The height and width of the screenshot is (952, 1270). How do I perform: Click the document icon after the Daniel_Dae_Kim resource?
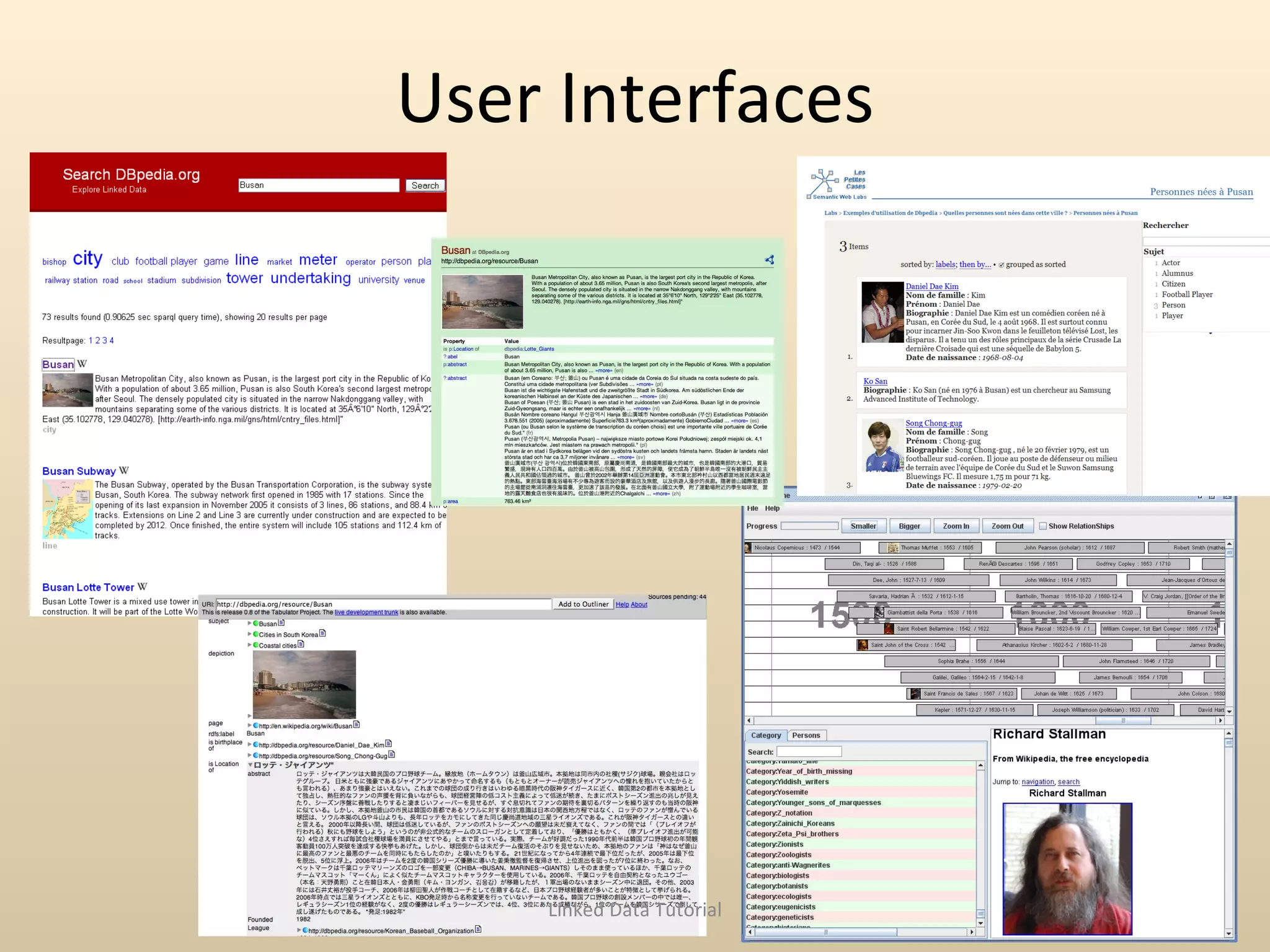388,744
